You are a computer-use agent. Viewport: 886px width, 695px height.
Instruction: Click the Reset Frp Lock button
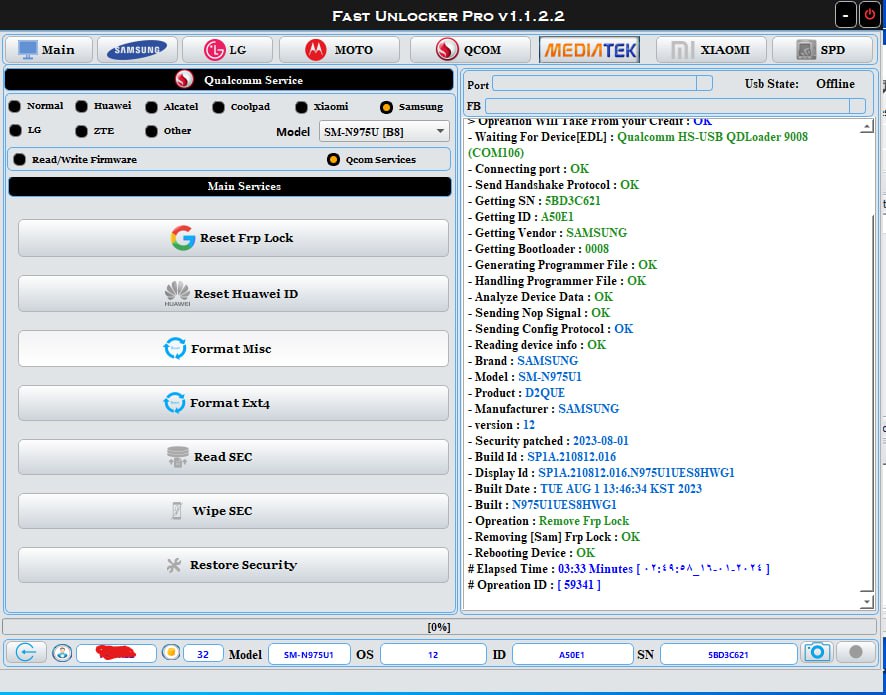click(233, 238)
